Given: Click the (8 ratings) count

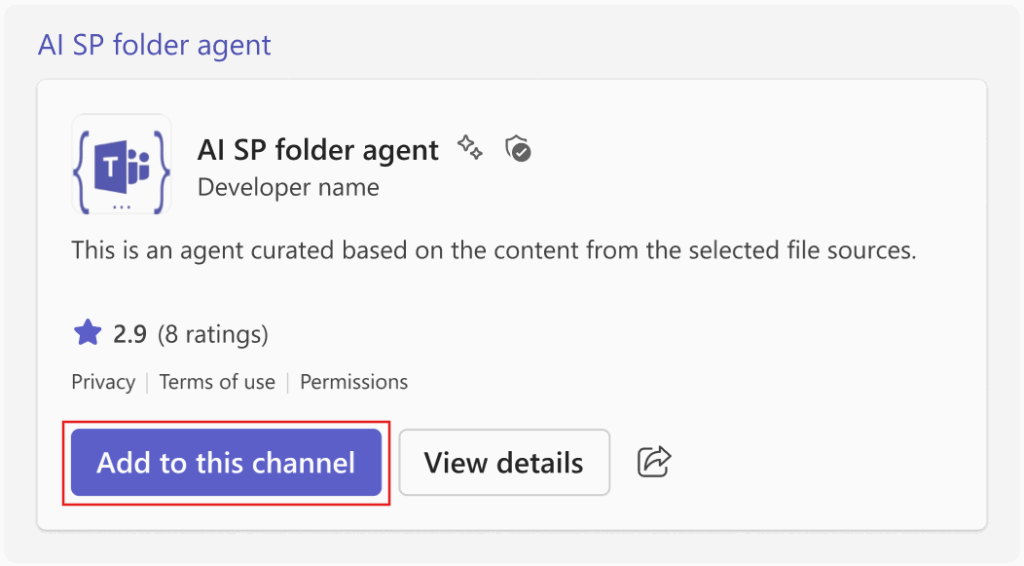Looking at the screenshot, I should tap(213, 334).
